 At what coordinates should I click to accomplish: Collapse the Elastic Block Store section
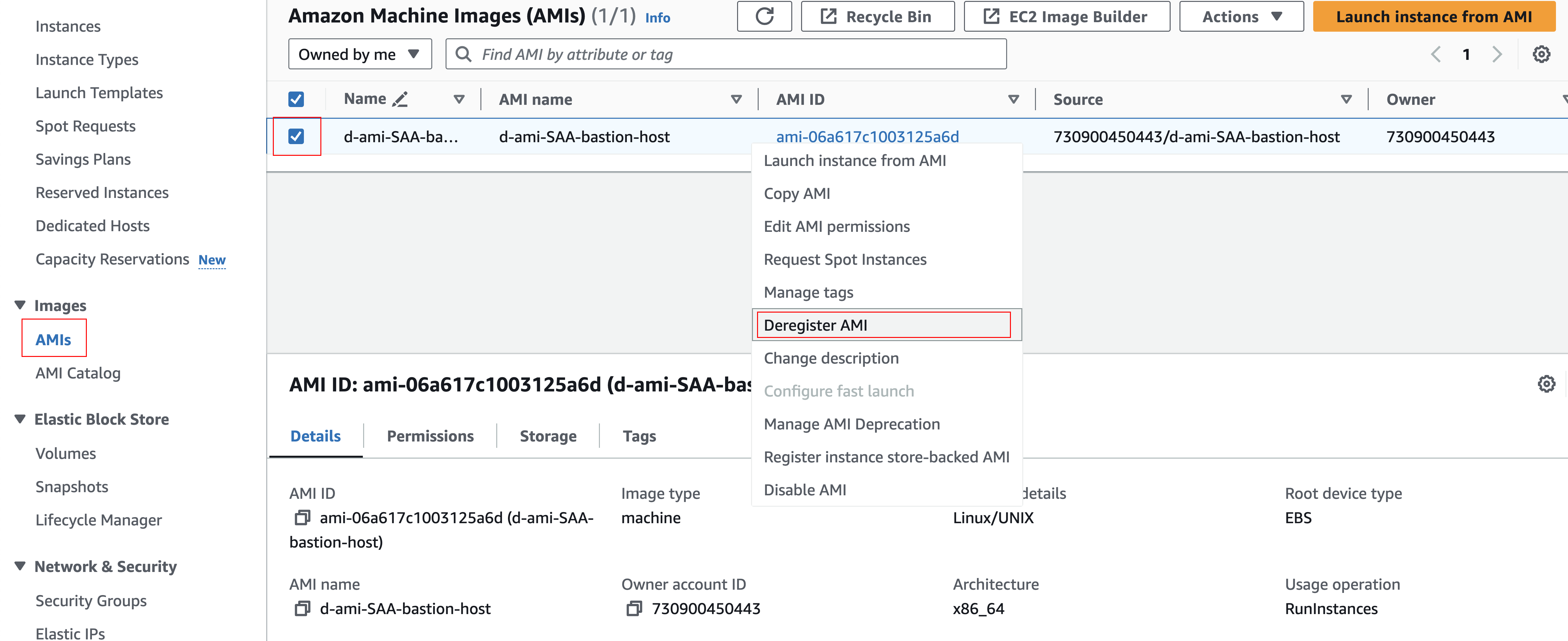[20, 419]
